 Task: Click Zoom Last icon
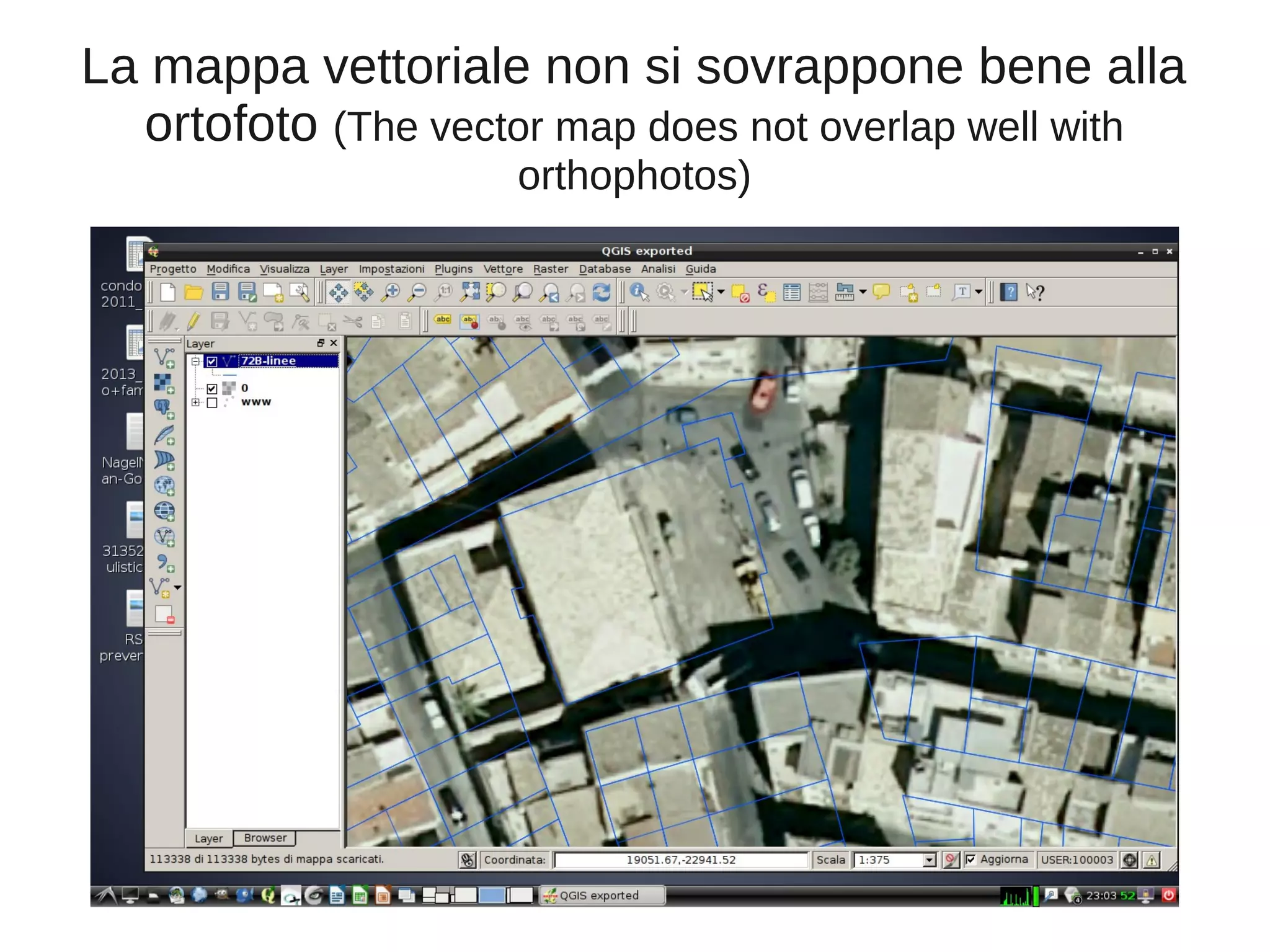[x=549, y=292]
